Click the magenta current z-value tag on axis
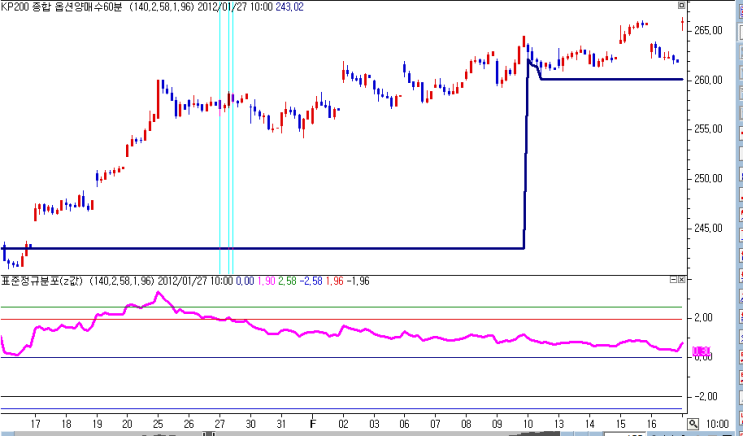 pyautogui.click(x=702, y=352)
